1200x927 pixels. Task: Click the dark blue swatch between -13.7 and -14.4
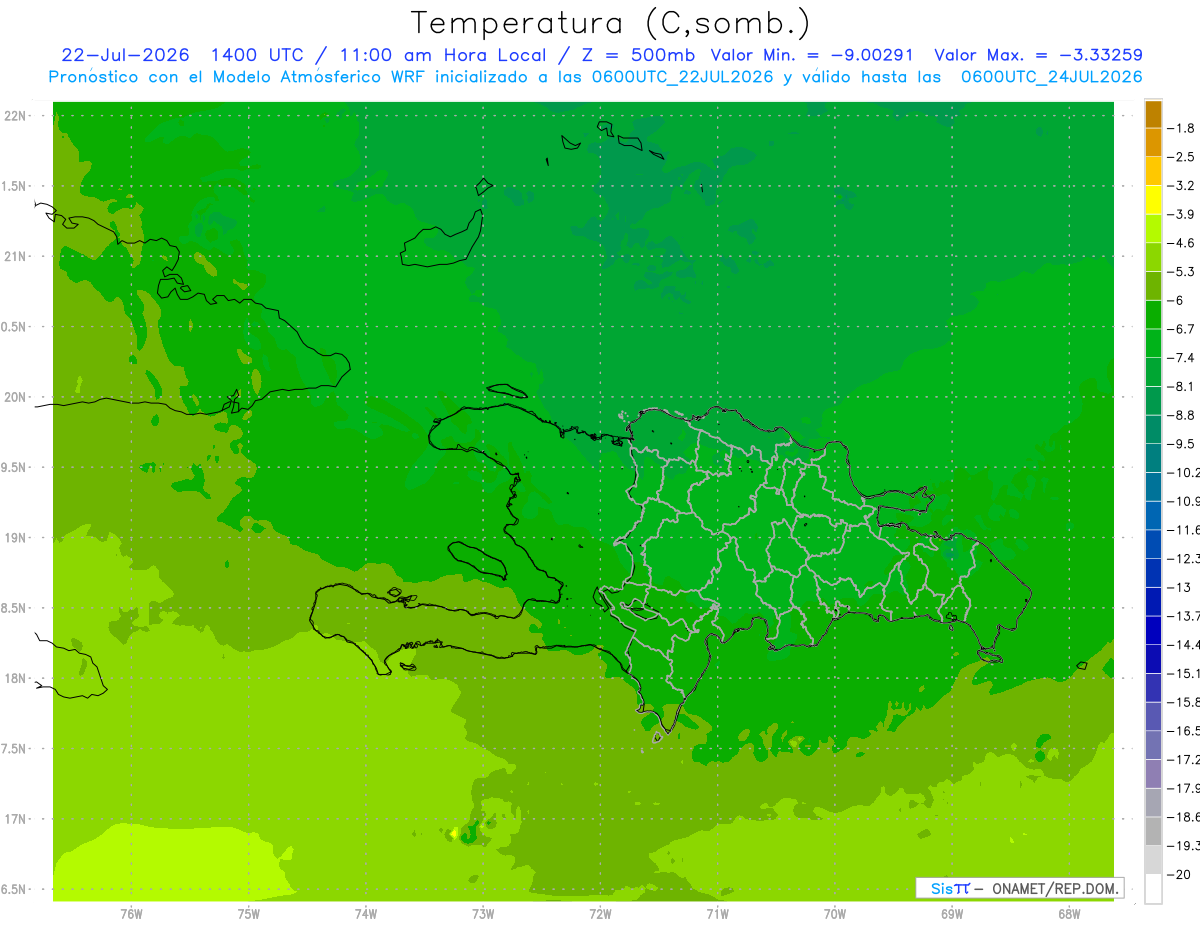point(1153,630)
